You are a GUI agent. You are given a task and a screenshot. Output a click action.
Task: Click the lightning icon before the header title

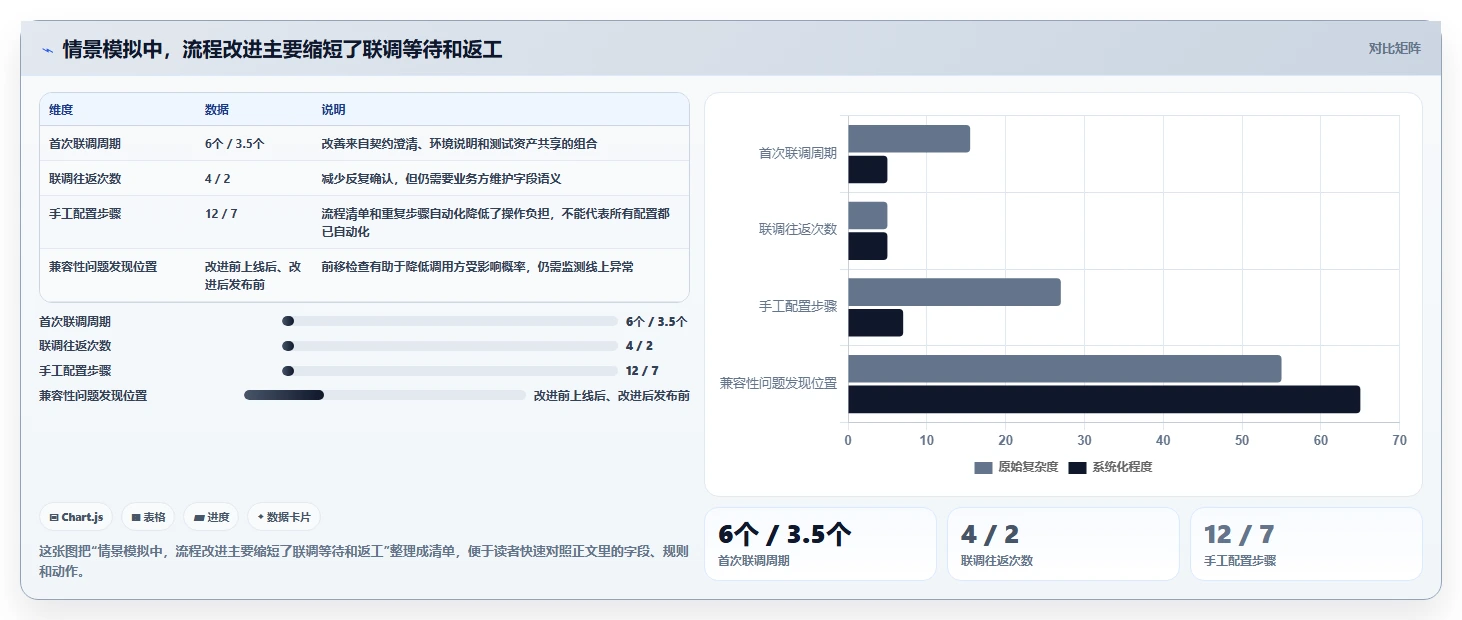click(x=48, y=49)
